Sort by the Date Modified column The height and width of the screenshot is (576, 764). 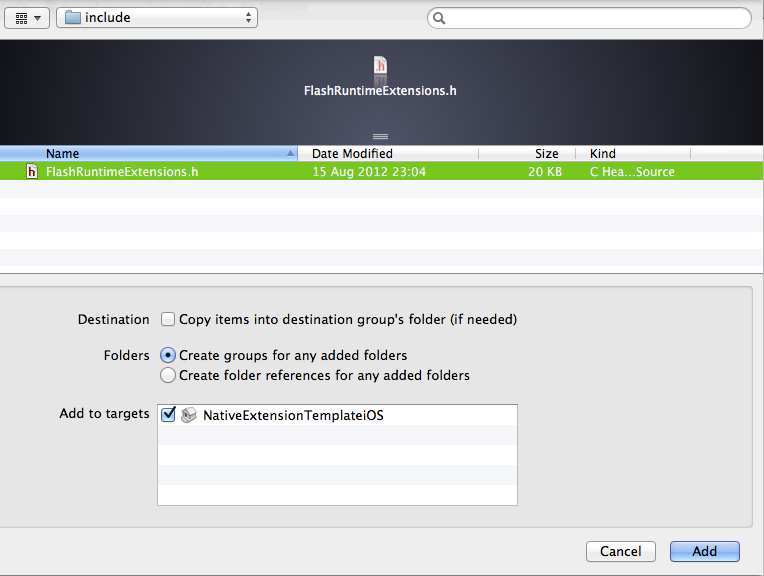tap(388, 154)
